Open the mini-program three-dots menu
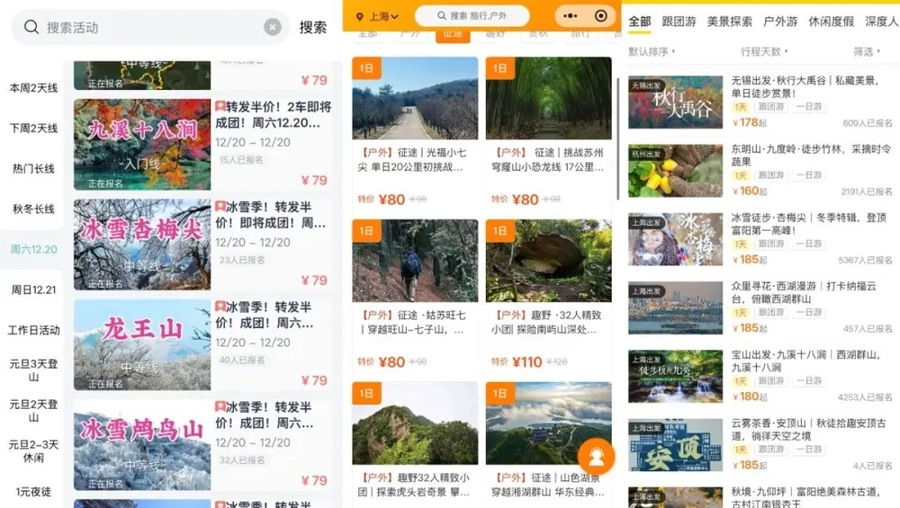900x508 pixels. [568, 16]
